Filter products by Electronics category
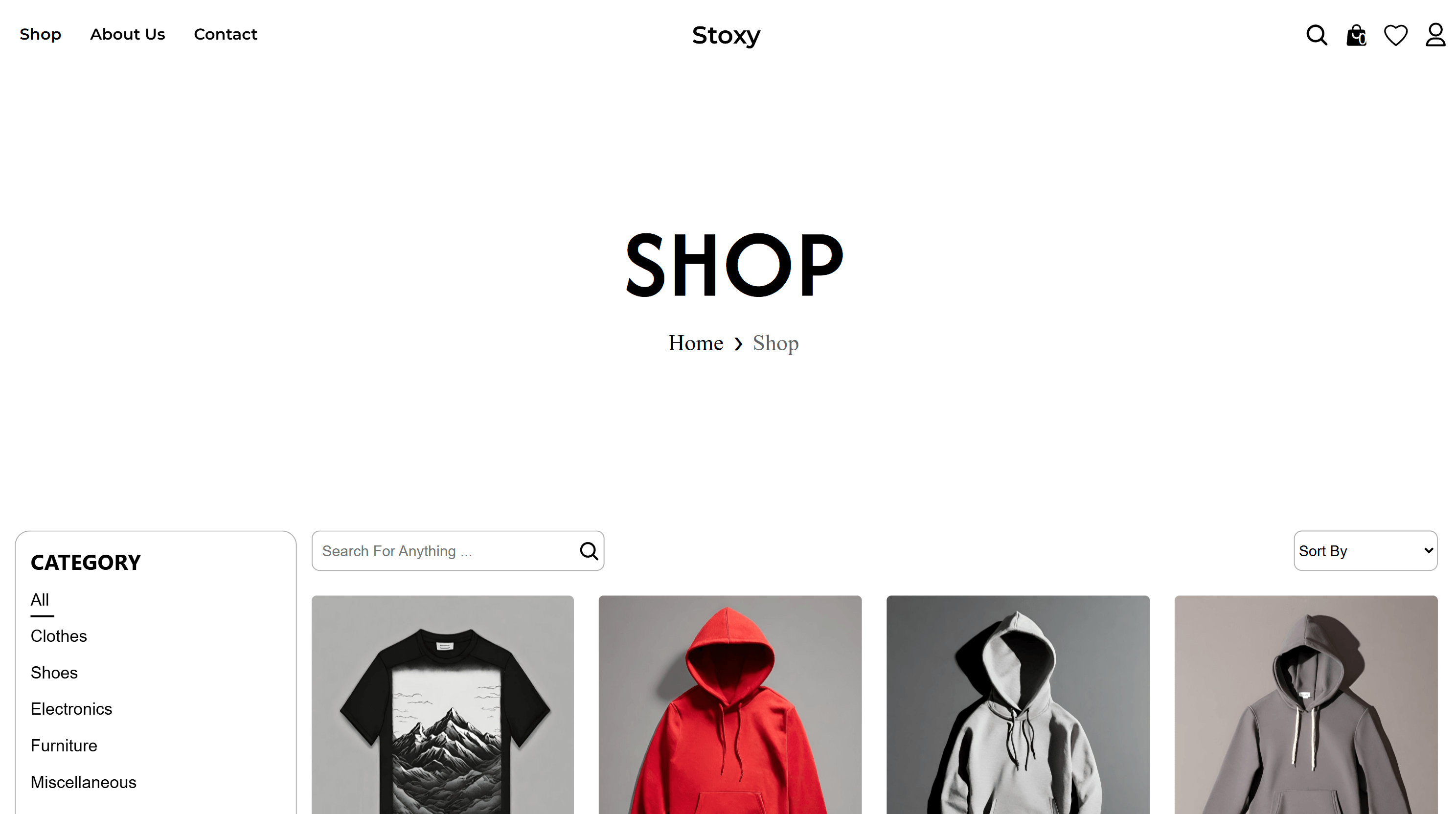Image resolution: width=1456 pixels, height=814 pixels. coord(71,709)
